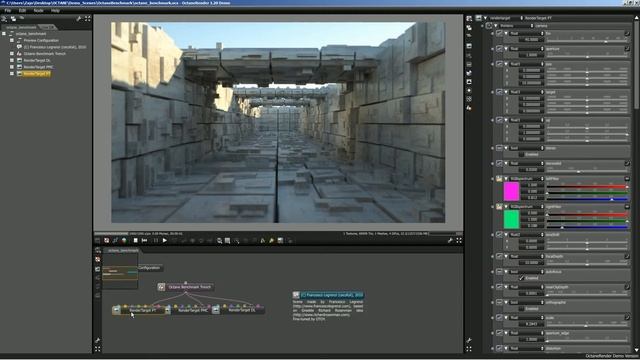Viewport: 640px width, 360px height.
Task: Click the fov value input field
Action: (531, 40)
